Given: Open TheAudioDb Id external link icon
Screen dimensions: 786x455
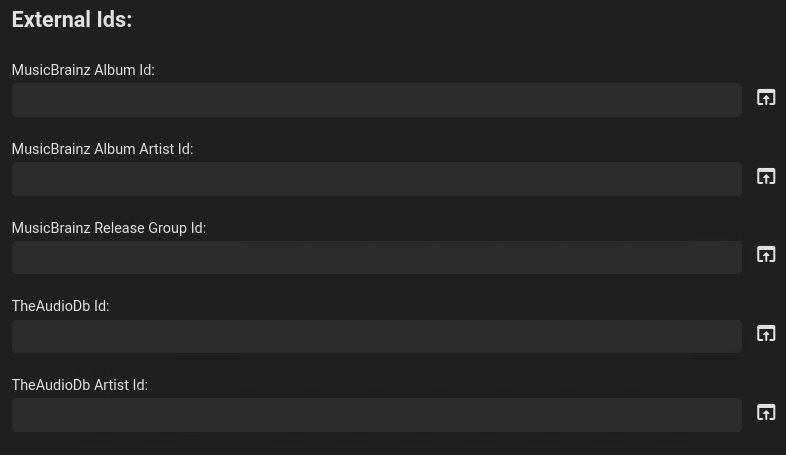Looking at the screenshot, I should tap(766, 334).
